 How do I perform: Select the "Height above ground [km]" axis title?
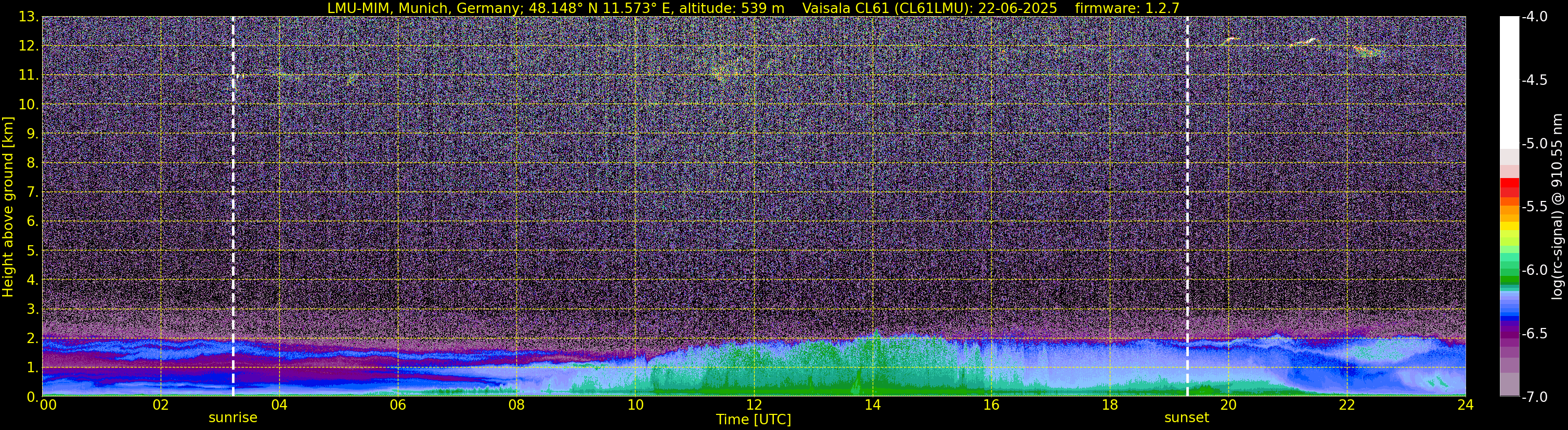click(8, 207)
